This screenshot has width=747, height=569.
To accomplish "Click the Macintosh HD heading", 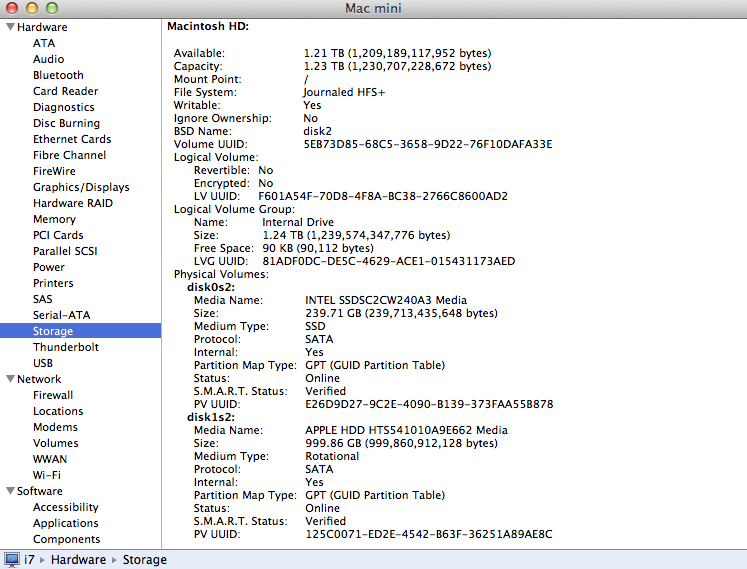I will point(208,26).
